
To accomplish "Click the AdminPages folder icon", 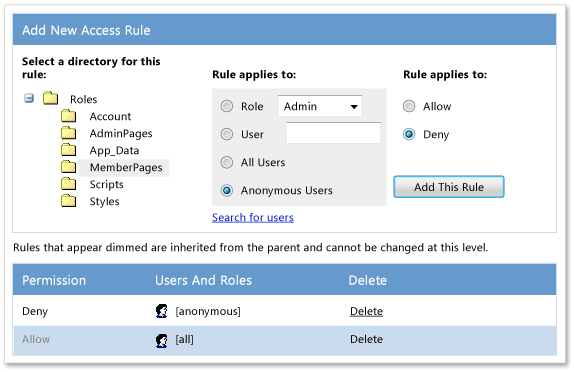I will click(68, 133).
